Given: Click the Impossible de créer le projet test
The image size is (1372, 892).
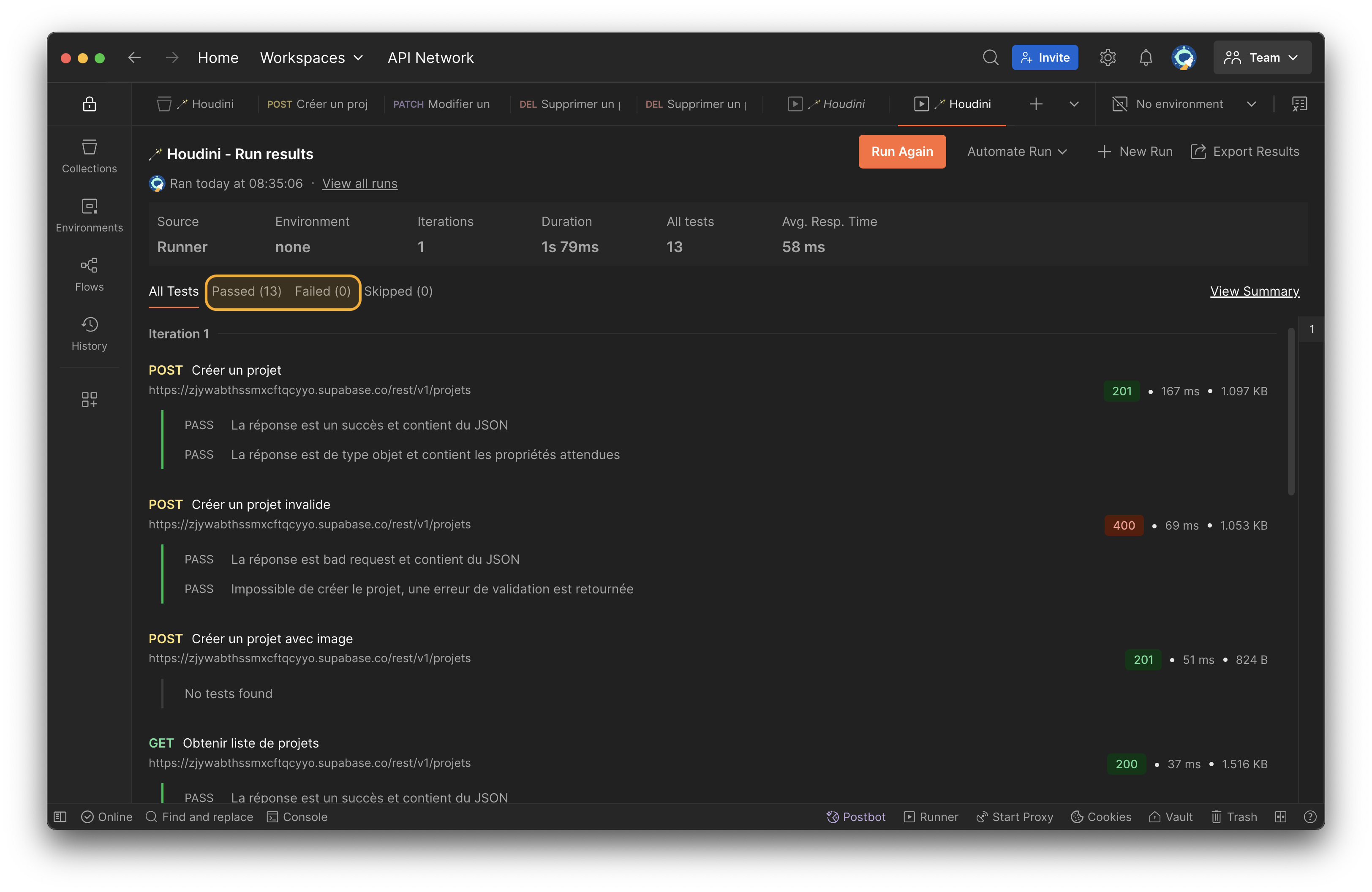Looking at the screenshot, I should point(433,589).
